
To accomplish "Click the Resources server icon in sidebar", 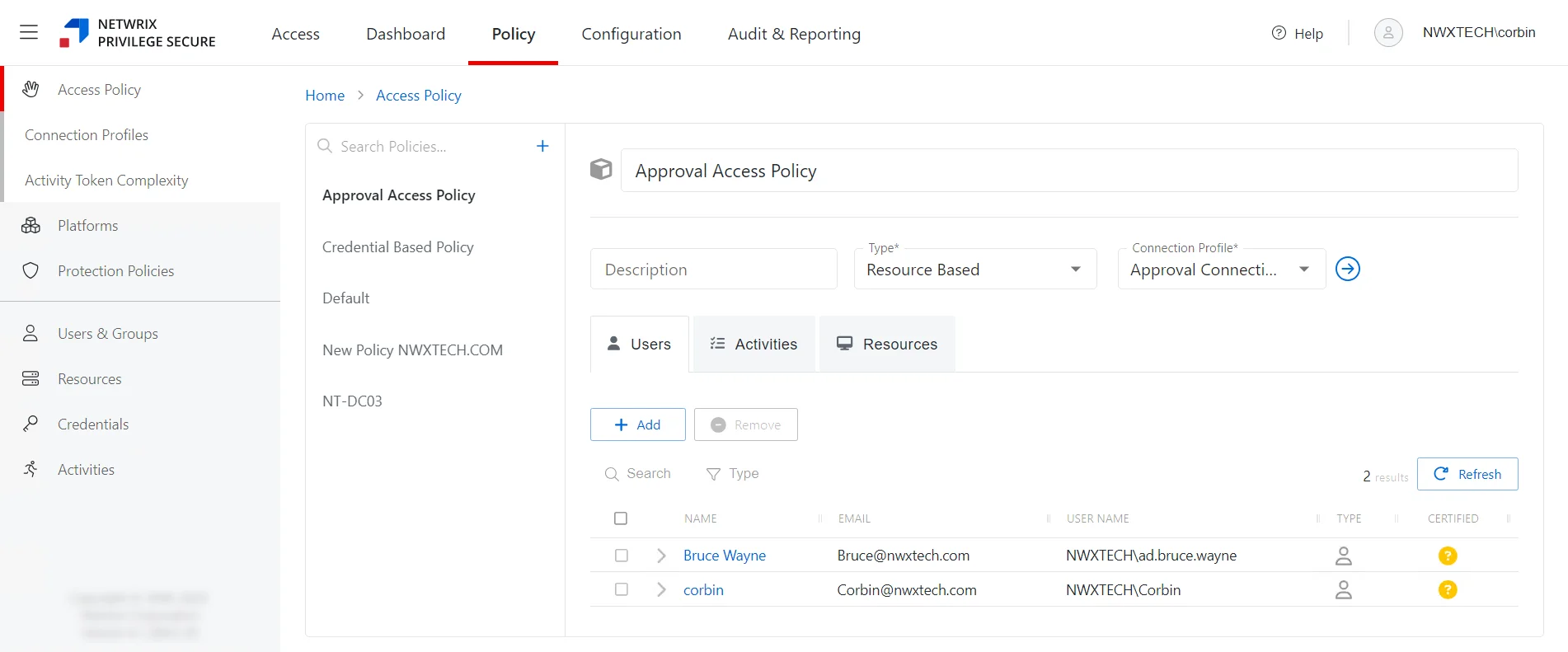I will (31, 378).
